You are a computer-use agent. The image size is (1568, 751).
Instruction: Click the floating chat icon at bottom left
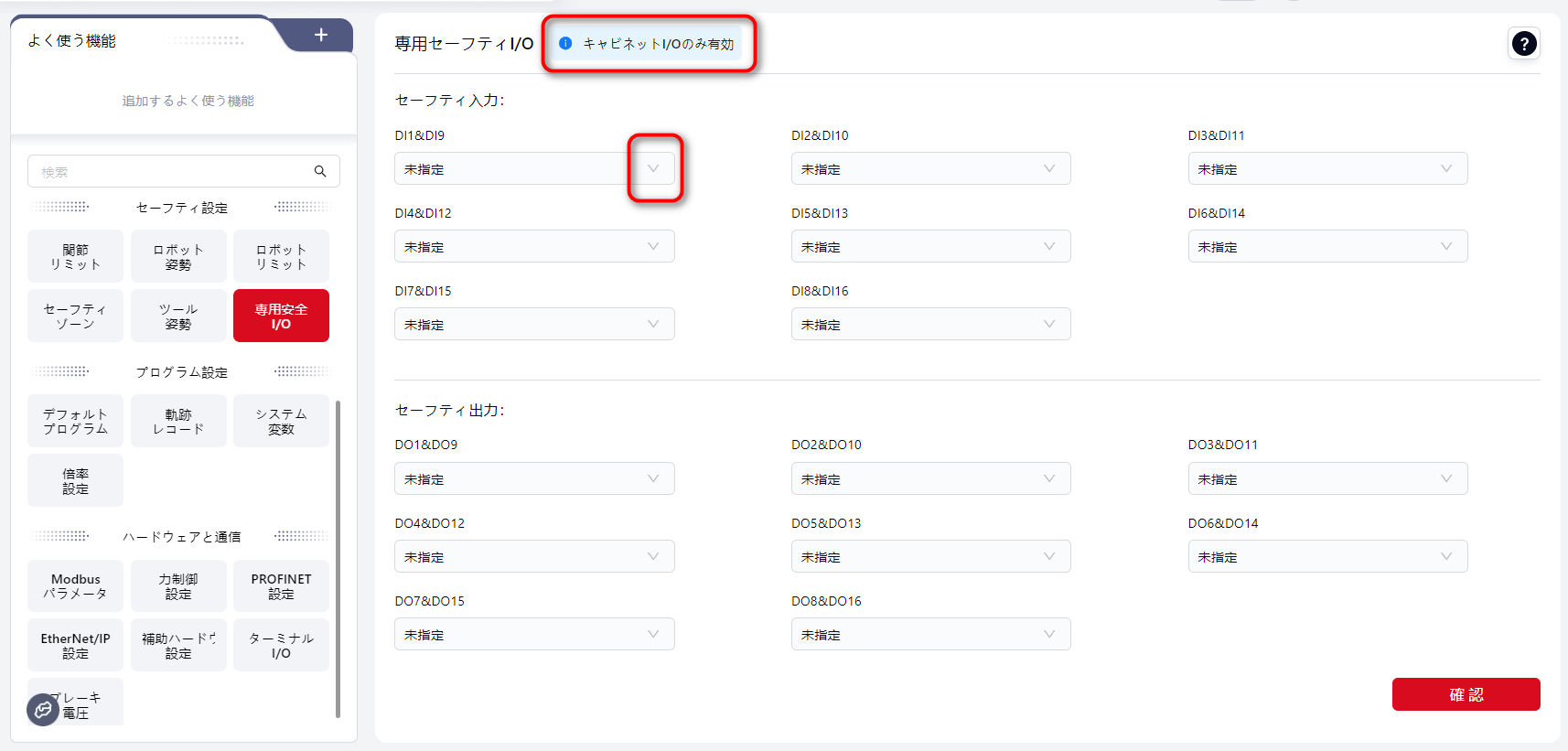43,709
